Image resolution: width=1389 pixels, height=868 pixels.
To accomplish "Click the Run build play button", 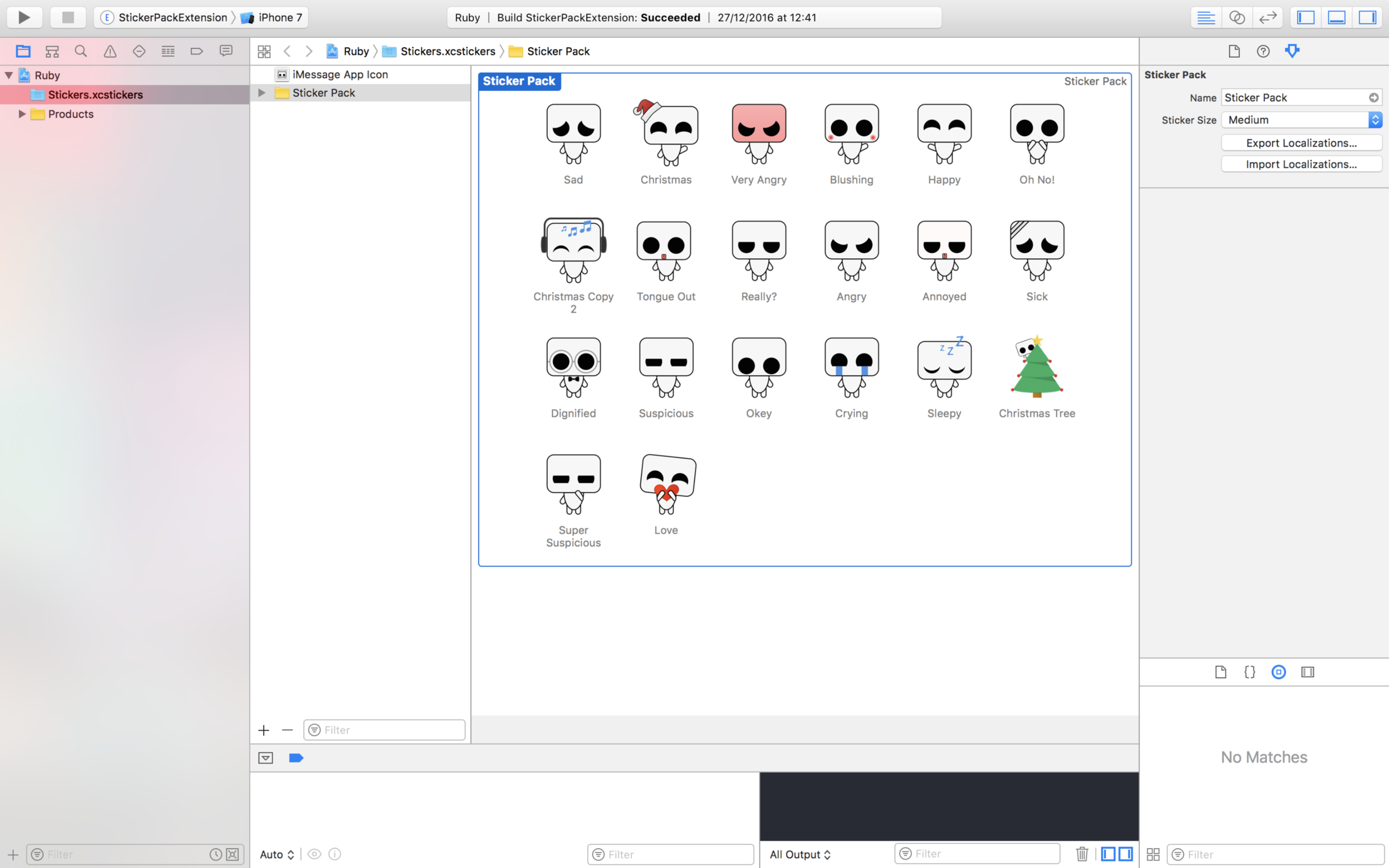I will 24,17.
